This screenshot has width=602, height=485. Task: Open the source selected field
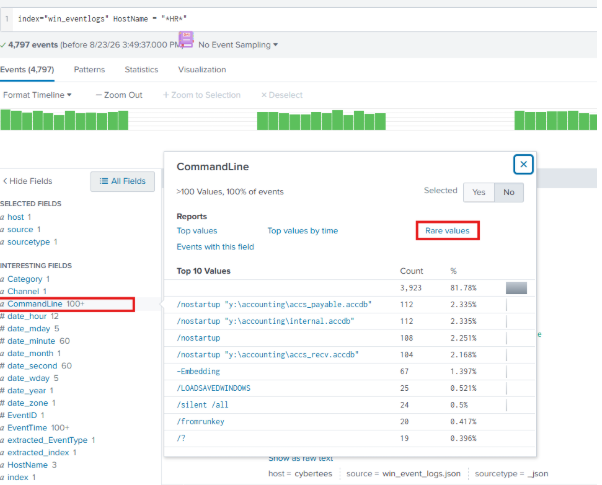point(20,229)
